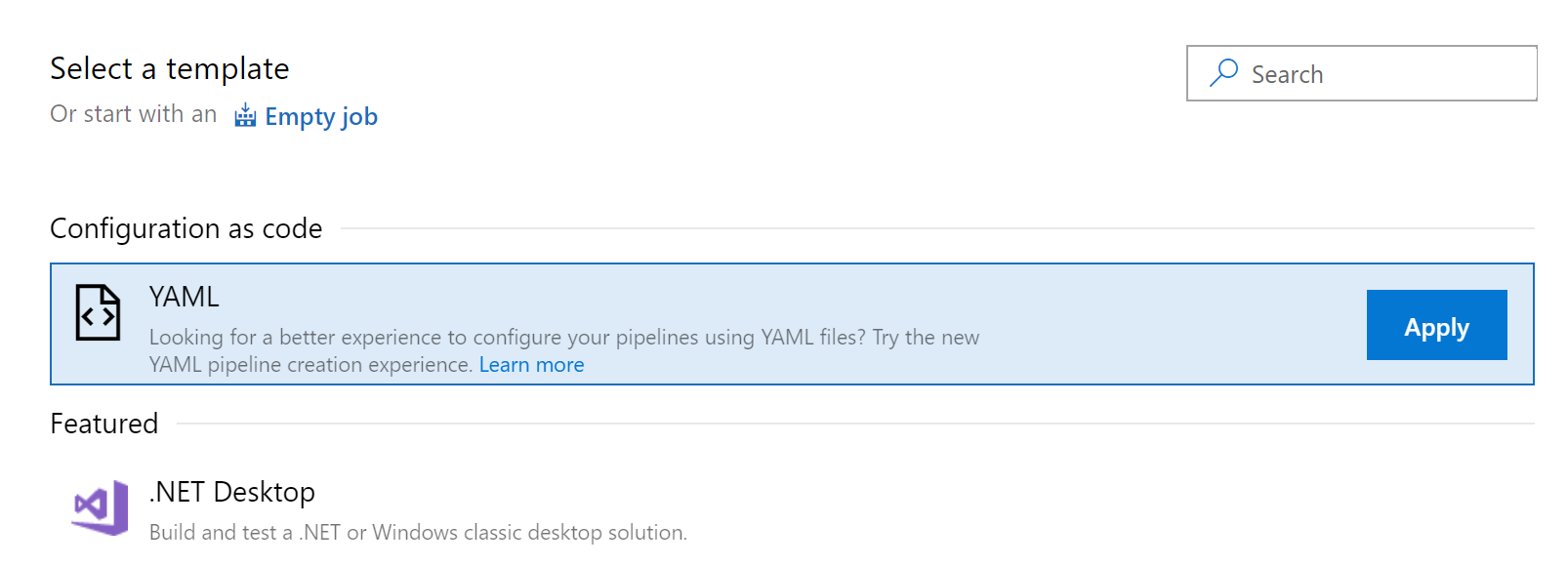The image size is (1568, 566).
Task: Click the YAML pipeline description text
Action: 563,338
